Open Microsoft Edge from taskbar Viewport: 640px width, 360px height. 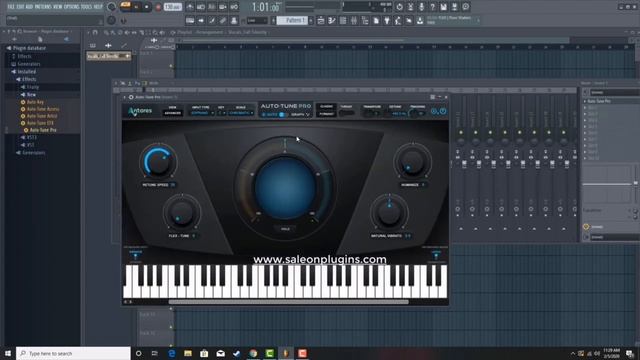pyautogui.click(x=171, y=353)
